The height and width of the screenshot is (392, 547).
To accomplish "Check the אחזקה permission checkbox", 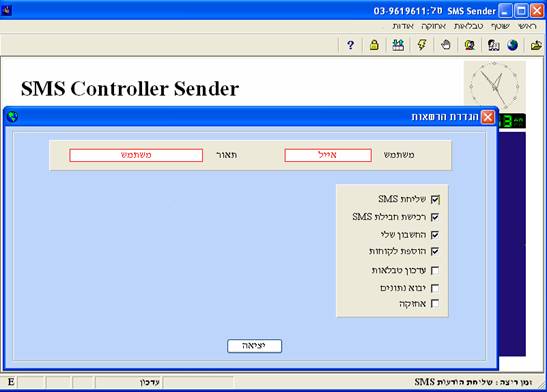I will [435, 303].
